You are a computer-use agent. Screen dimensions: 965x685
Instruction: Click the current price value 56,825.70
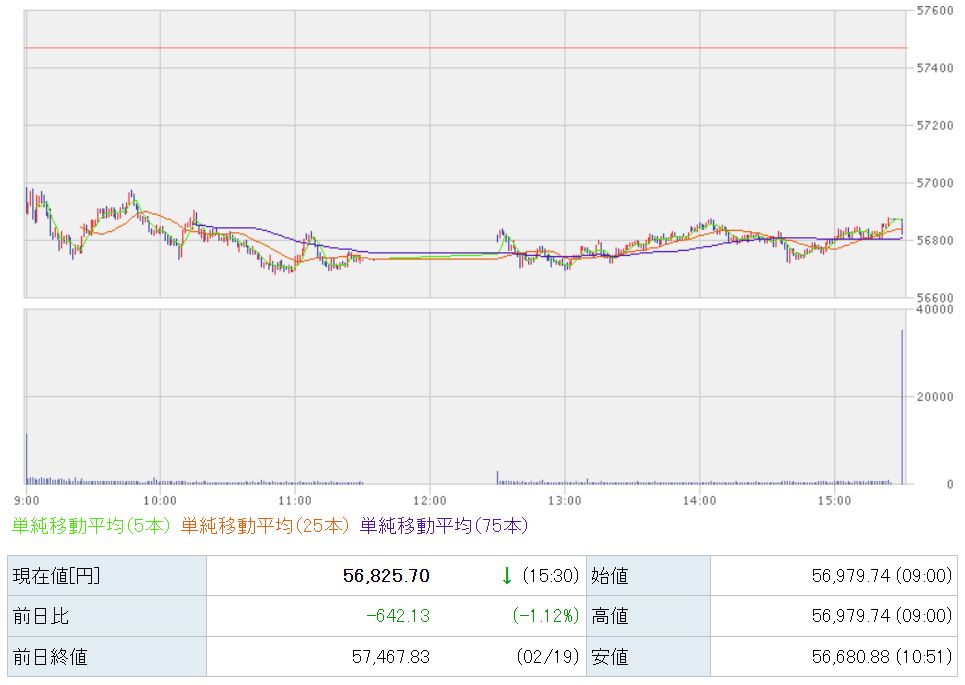pyautogui.click(x=388, y=575)
